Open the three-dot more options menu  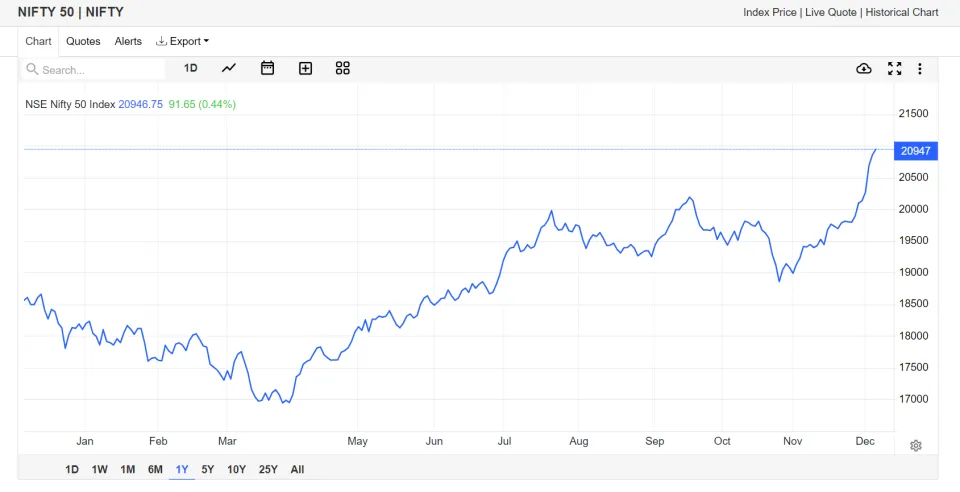[x=920, y=68]
